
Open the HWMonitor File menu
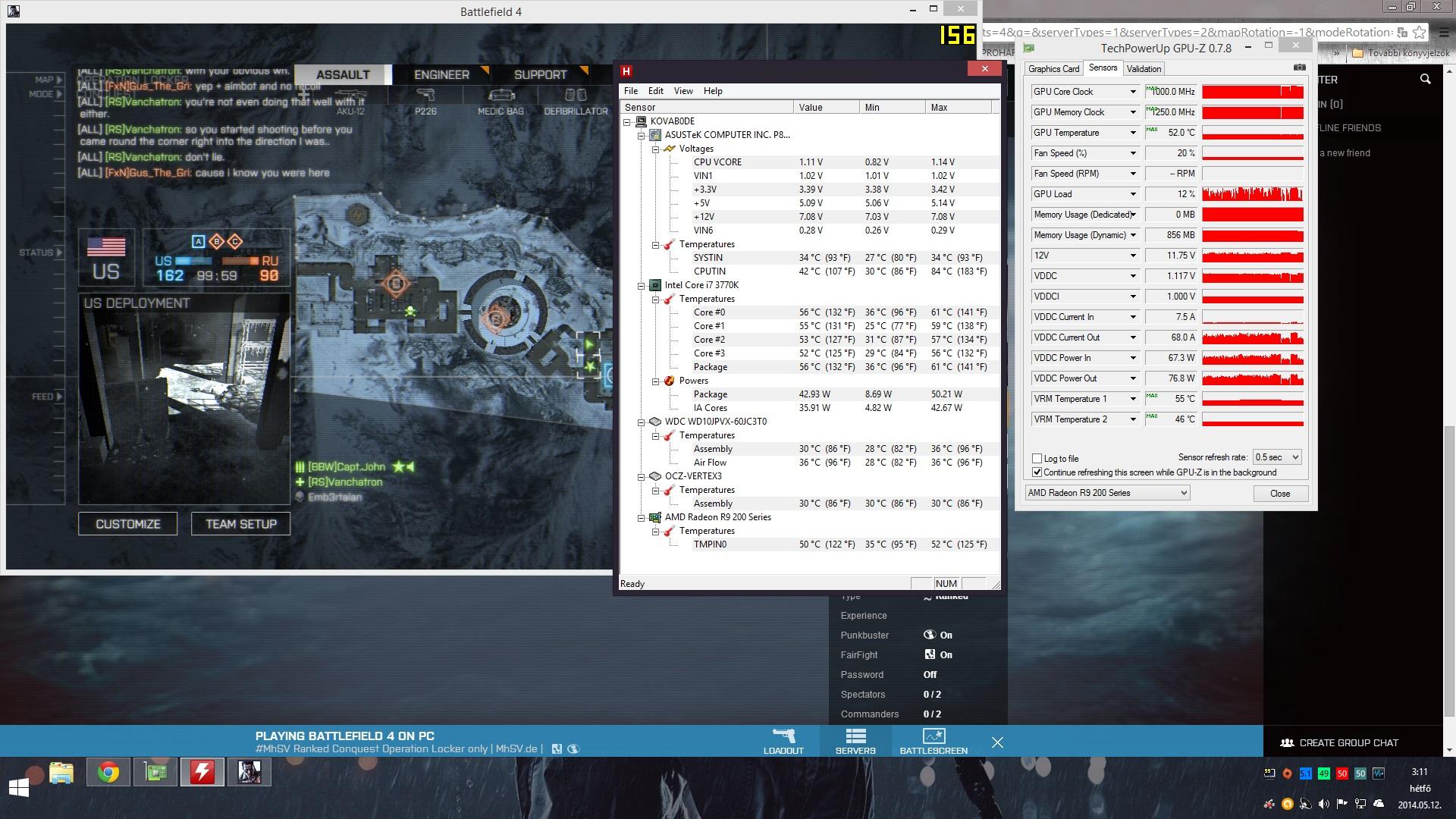tap(631, 91)
